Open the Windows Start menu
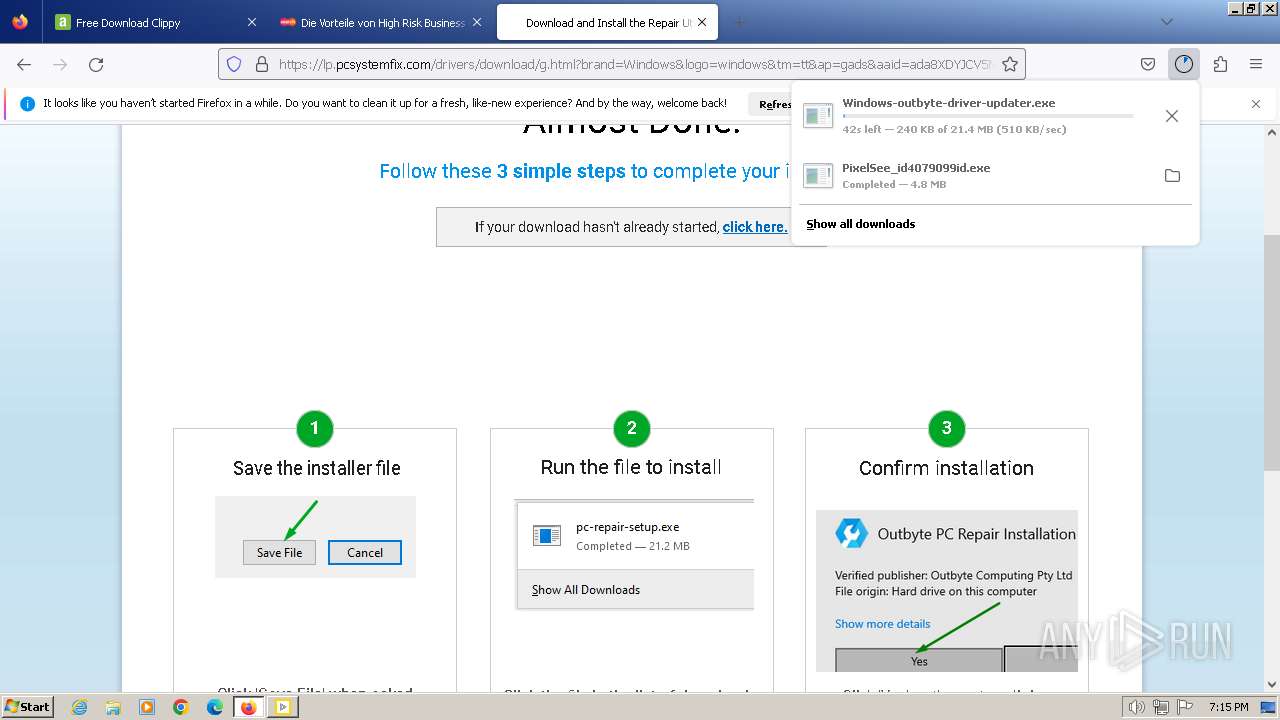This screenshot has height=720, width=1280. click(28, 706)
